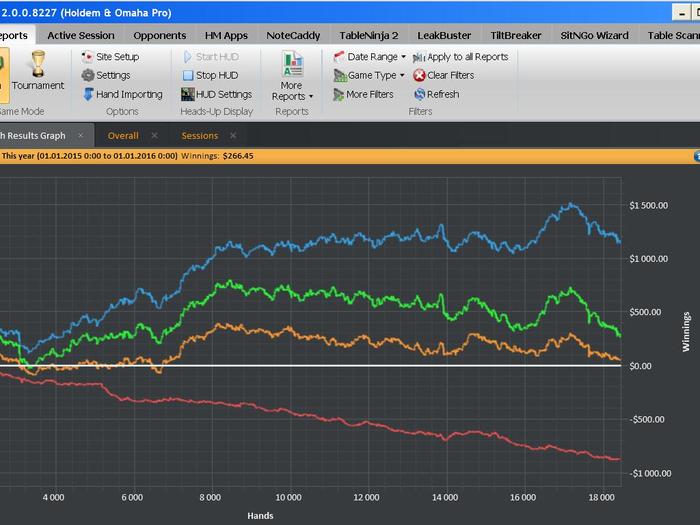The image size is (700, 525).
Task: Click the Date Range calendar icon
Action: pos(339,57)
